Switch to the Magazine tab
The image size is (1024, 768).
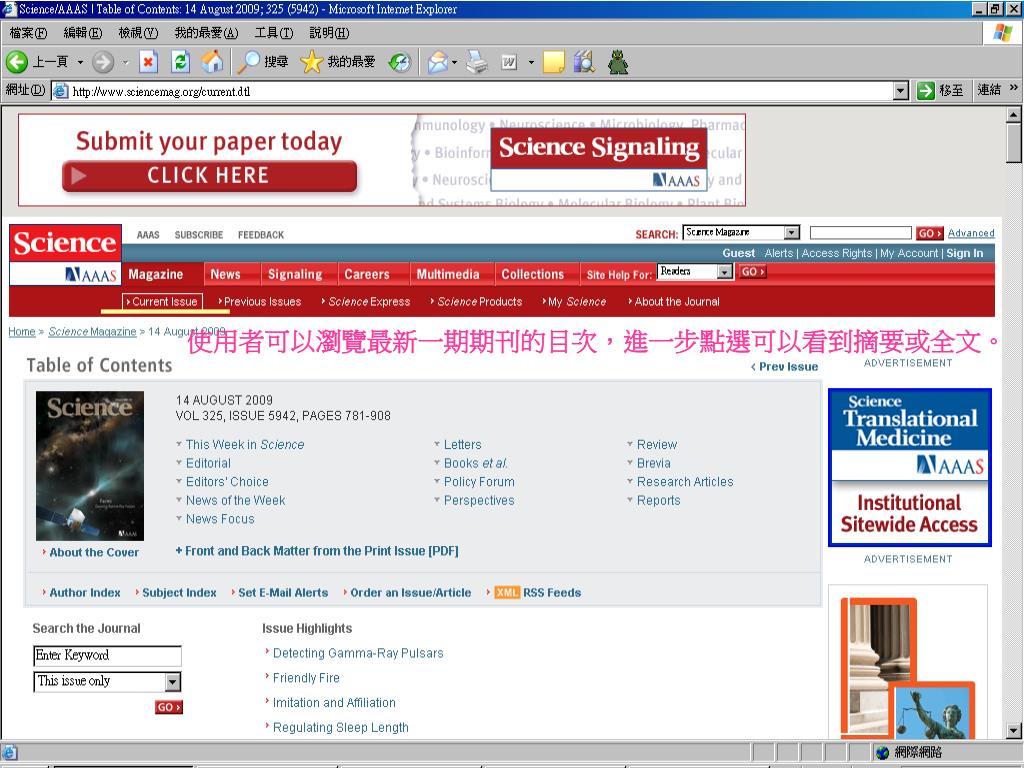pos(155,274)
